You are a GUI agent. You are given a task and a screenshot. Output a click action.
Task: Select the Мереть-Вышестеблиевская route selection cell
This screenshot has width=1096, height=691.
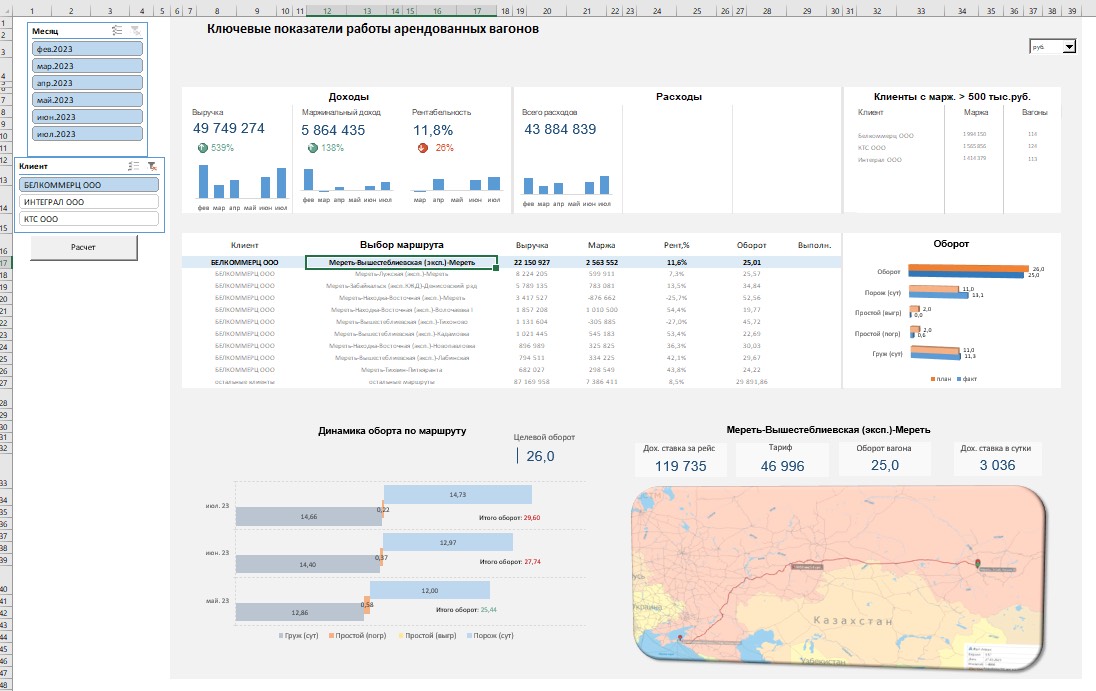[400, 262]
